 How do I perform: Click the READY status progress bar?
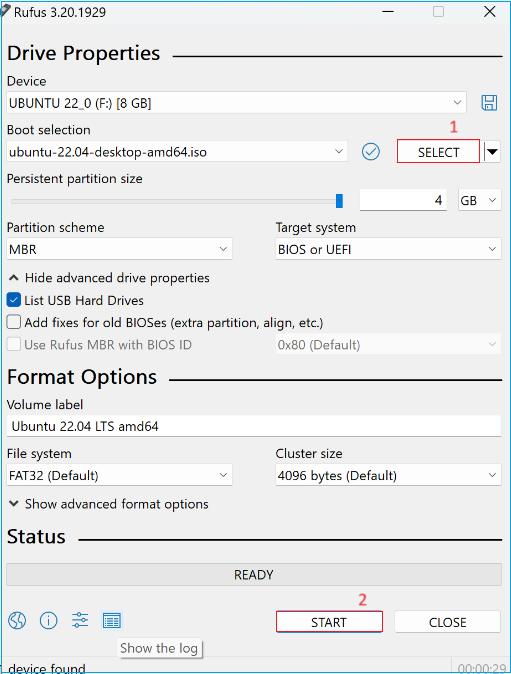tap(254, 575)
